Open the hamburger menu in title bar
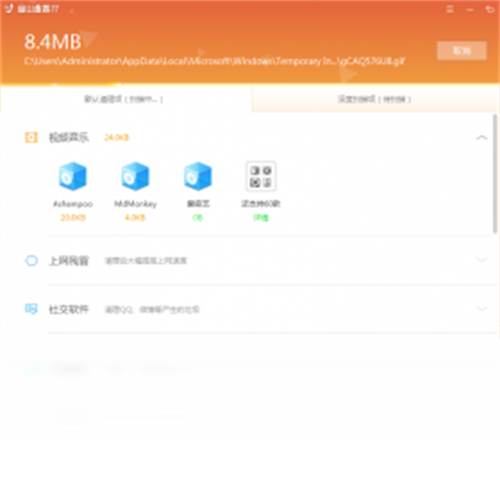The image size is (500, 482). pyautogui.click(x=450, y=9)
